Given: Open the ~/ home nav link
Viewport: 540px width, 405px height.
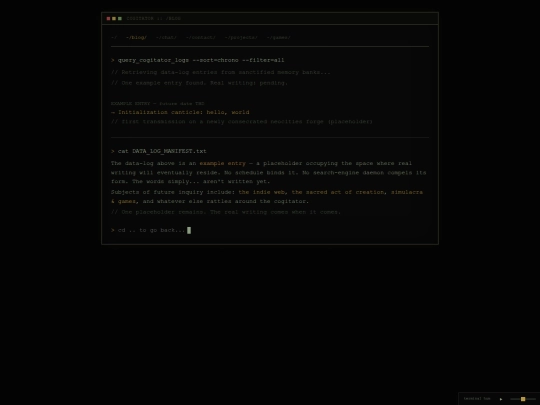Looking at the screenshot, I should point(114,38).
